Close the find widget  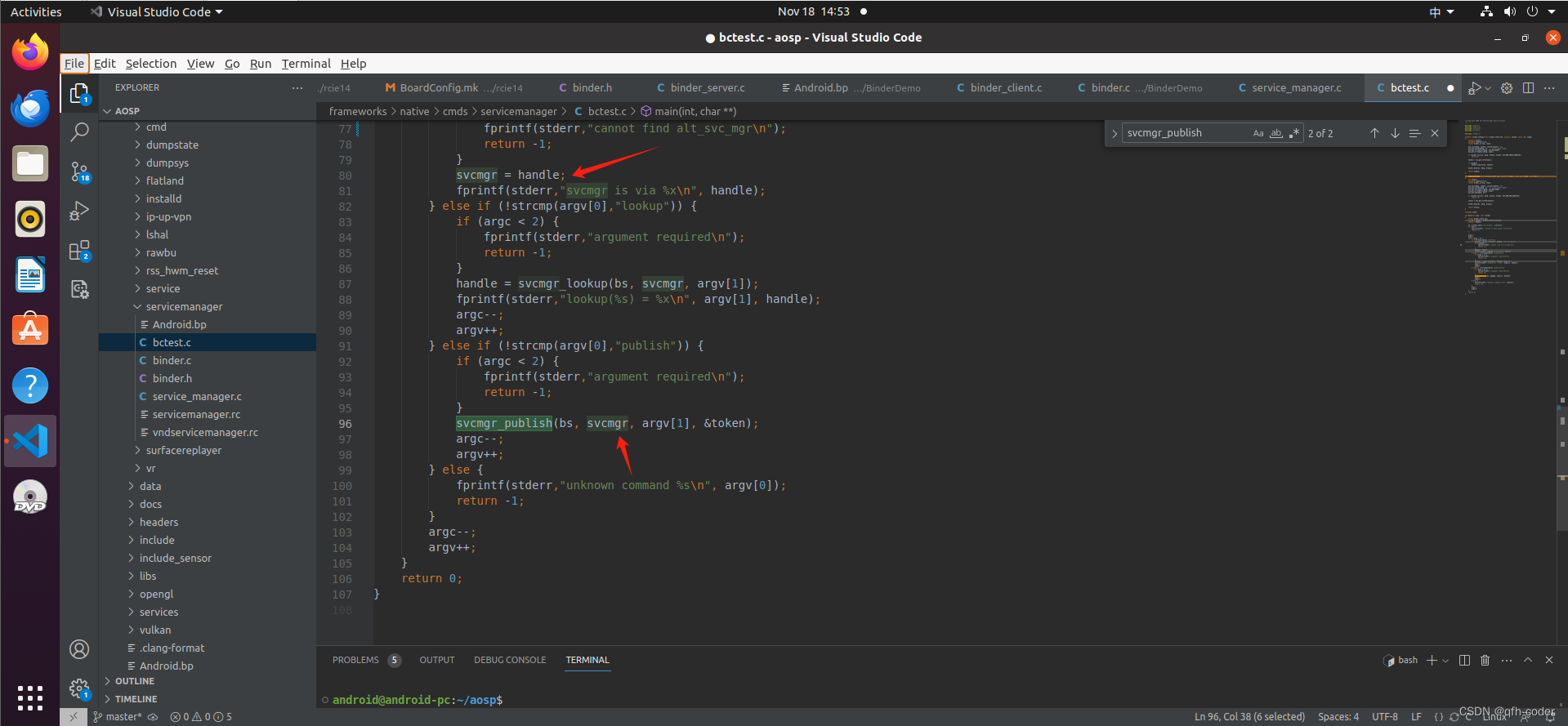(x=1435, y=133)
